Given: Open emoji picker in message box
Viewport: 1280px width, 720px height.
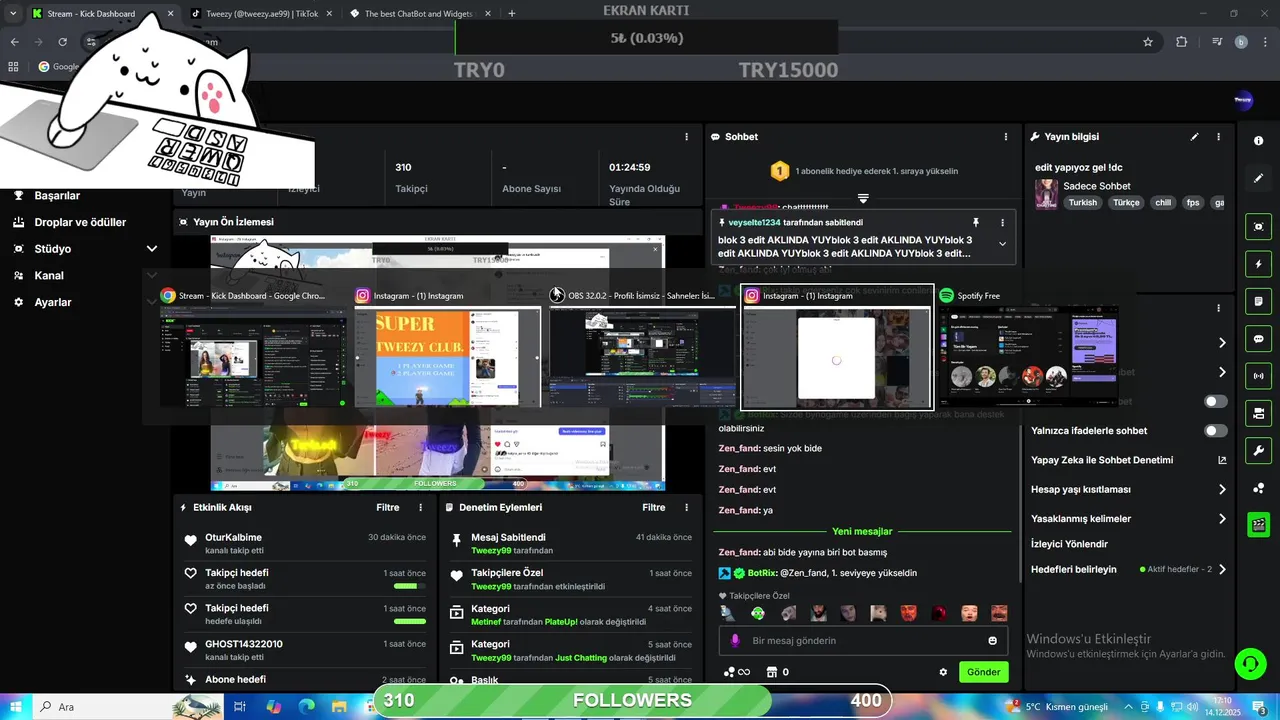Looking at the screenshot, I should point(992,641).
